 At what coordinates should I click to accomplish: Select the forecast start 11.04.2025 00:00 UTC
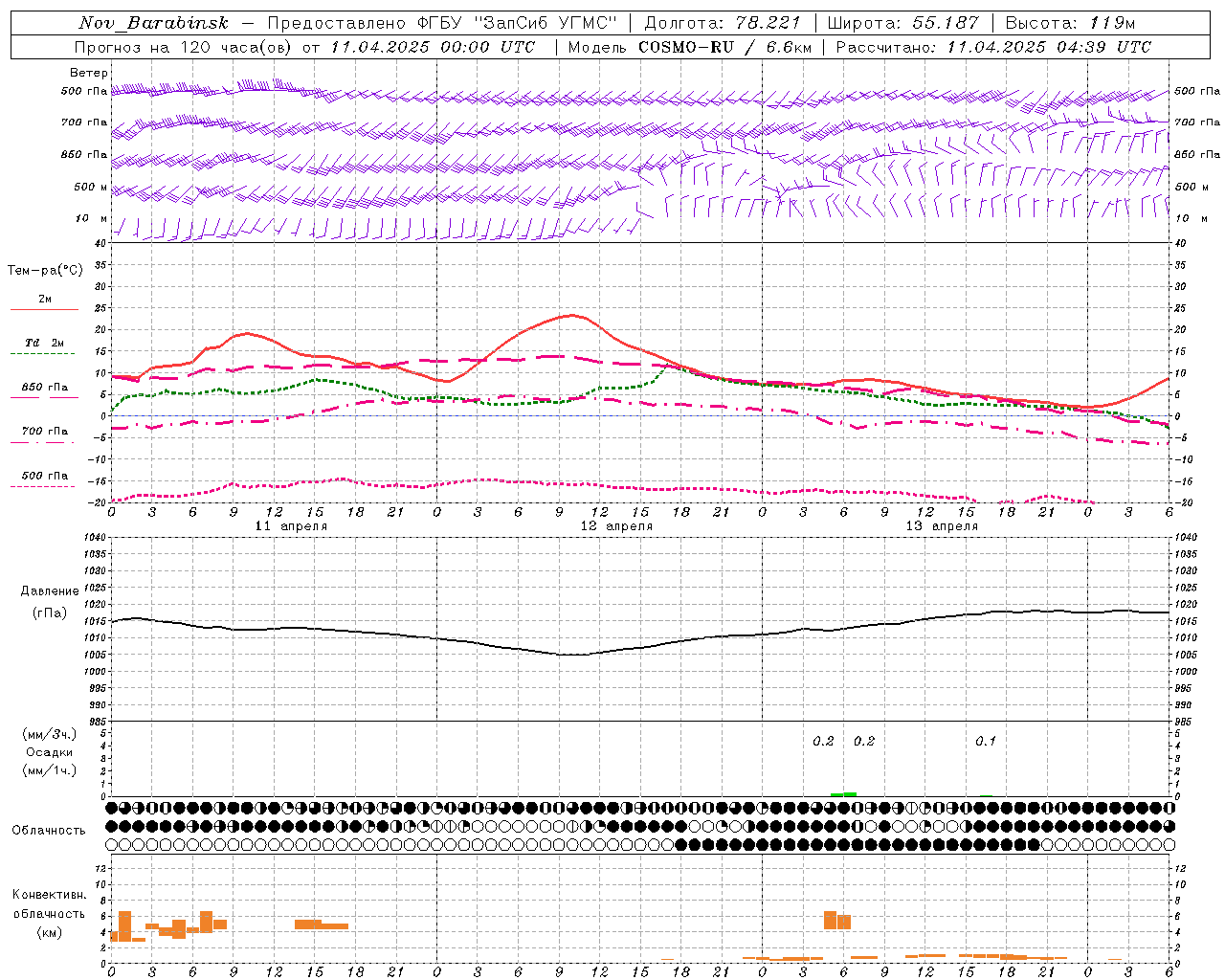point(433,47)
